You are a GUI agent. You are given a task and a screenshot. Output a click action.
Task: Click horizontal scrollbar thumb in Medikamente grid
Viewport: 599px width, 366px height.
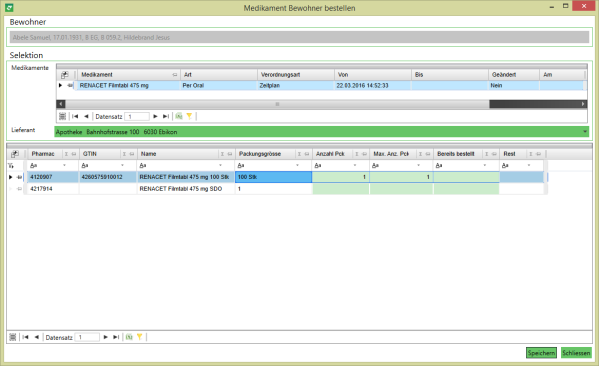pos(277,104)
